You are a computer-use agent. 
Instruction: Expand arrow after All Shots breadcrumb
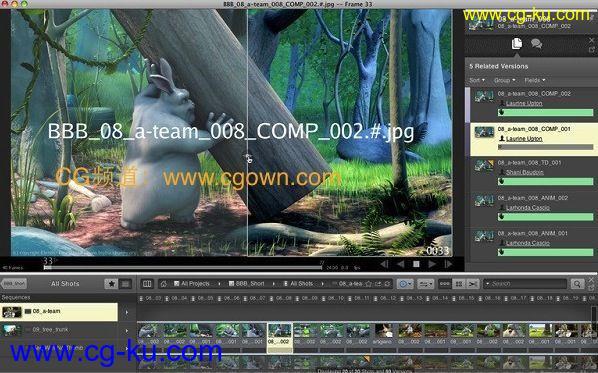tap(323, 284)
